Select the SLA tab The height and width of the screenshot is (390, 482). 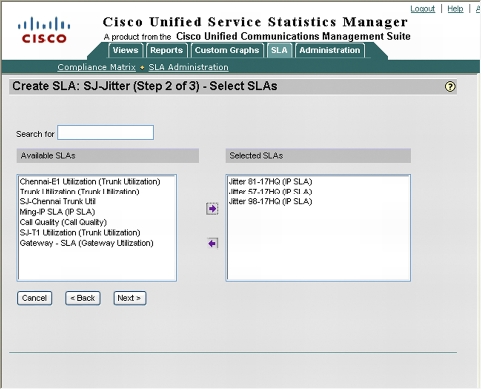(279, 50)
